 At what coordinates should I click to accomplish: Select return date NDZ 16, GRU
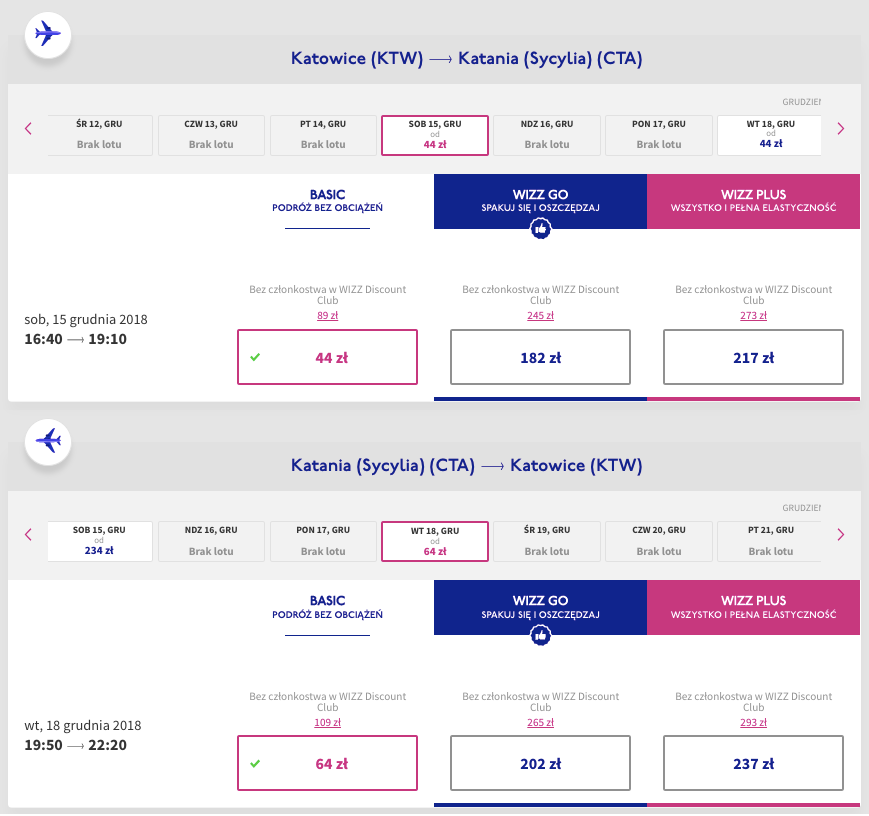(x=211, y=541)
